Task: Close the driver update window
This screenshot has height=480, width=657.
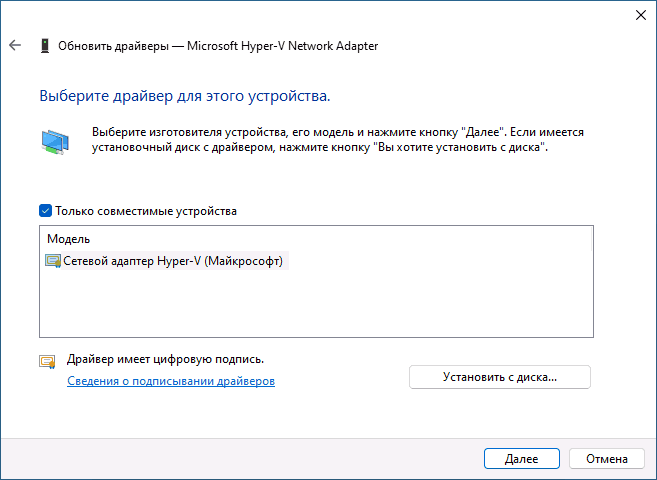Action: [x=641, y=15]
